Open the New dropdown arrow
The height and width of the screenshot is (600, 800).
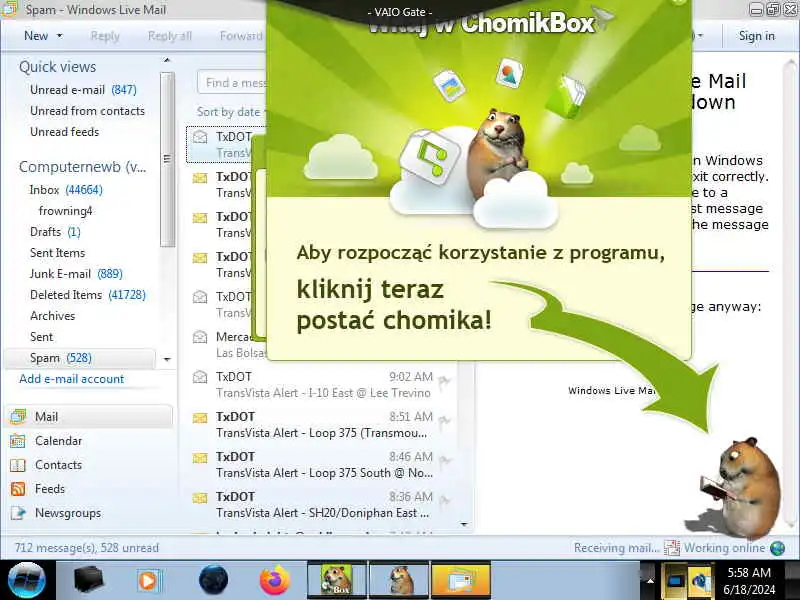pos(60,36)
